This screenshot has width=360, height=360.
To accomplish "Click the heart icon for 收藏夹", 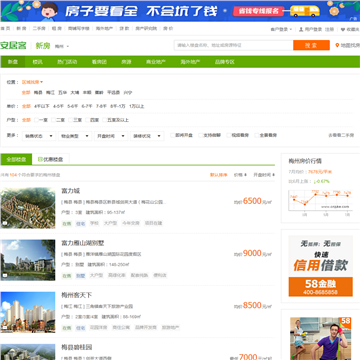I will (x=343, y=29).
